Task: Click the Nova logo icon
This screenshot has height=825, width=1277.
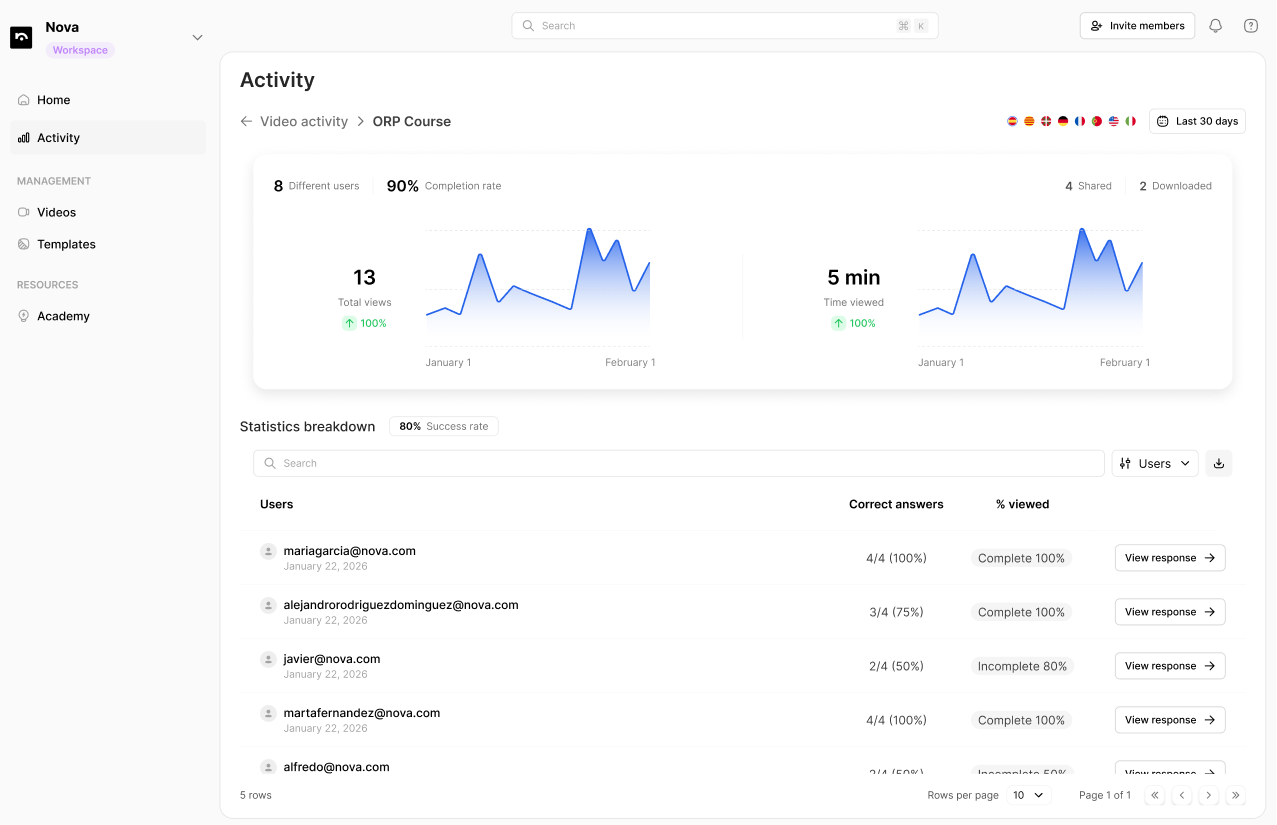Action: coord(21,37)
